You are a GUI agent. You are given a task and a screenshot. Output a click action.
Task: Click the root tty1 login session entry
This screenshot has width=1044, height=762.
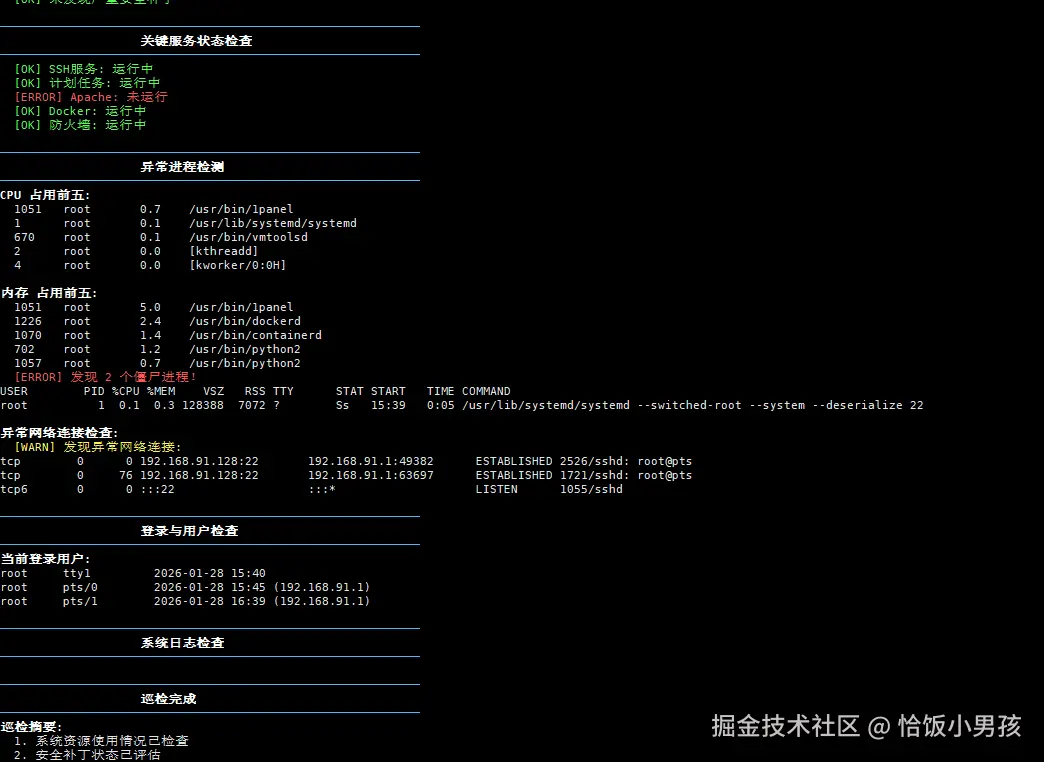(120, 573)
